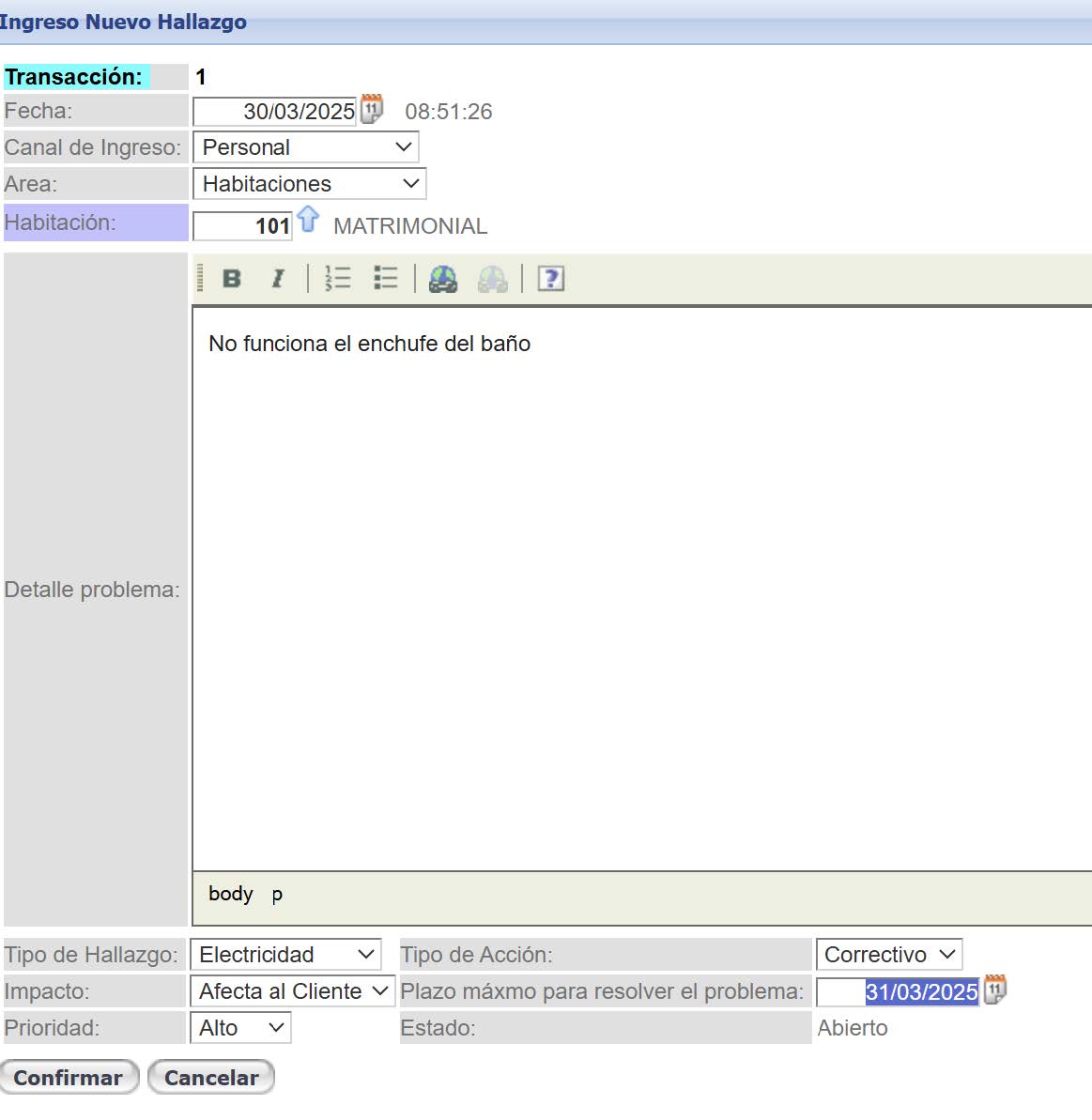Open the Fecha calendar picker
1092x1120 pixels.
click(372, 109)
